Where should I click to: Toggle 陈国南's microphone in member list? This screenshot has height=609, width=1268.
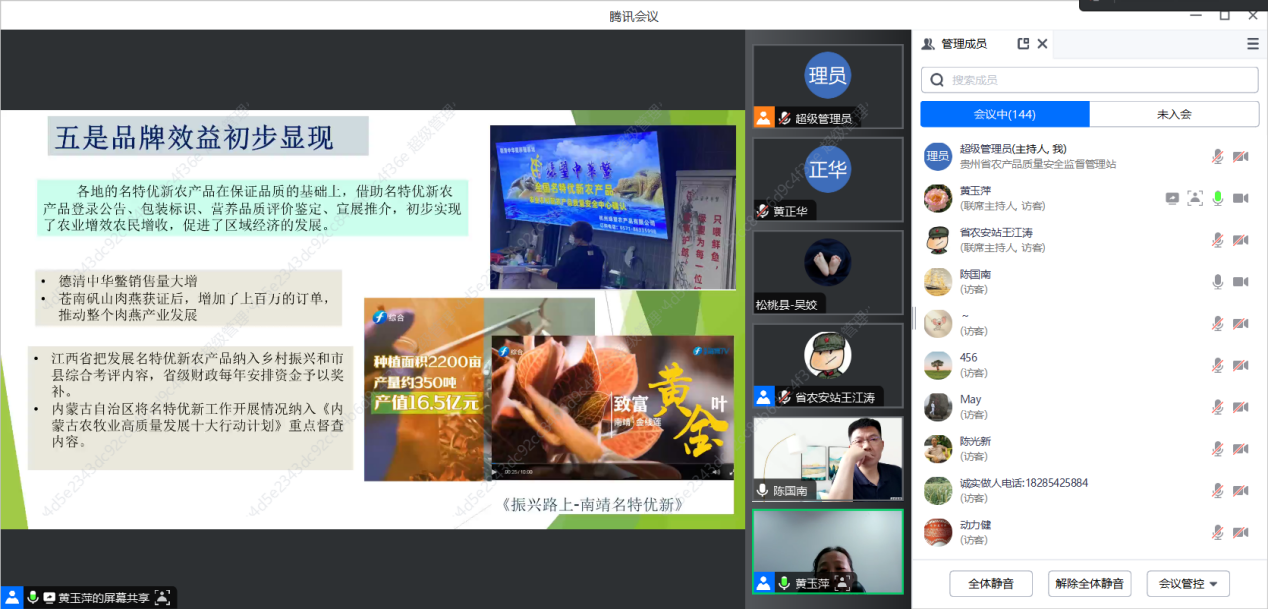[1218, 282]
